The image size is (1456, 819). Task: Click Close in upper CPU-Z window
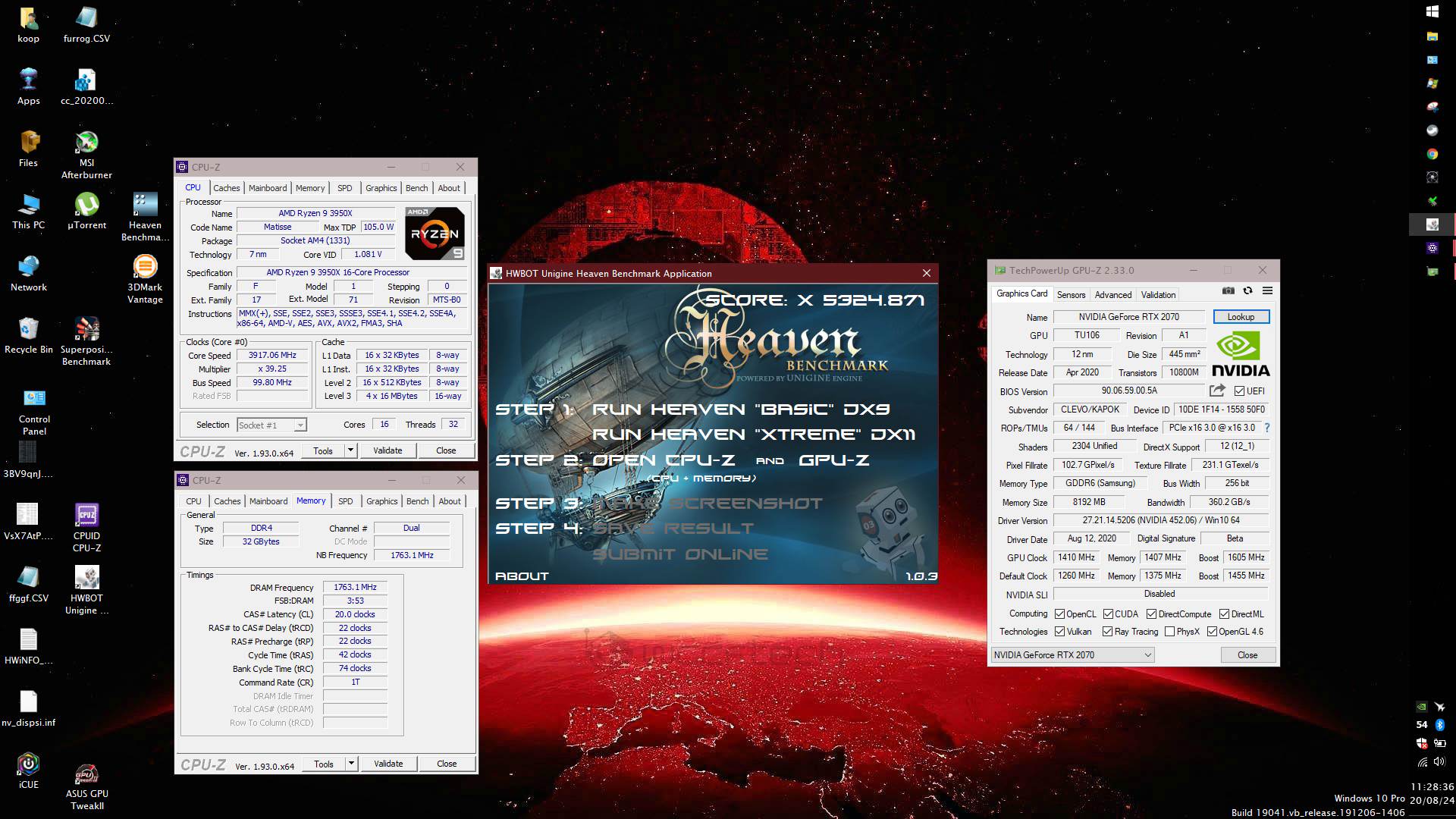[446, 450]
